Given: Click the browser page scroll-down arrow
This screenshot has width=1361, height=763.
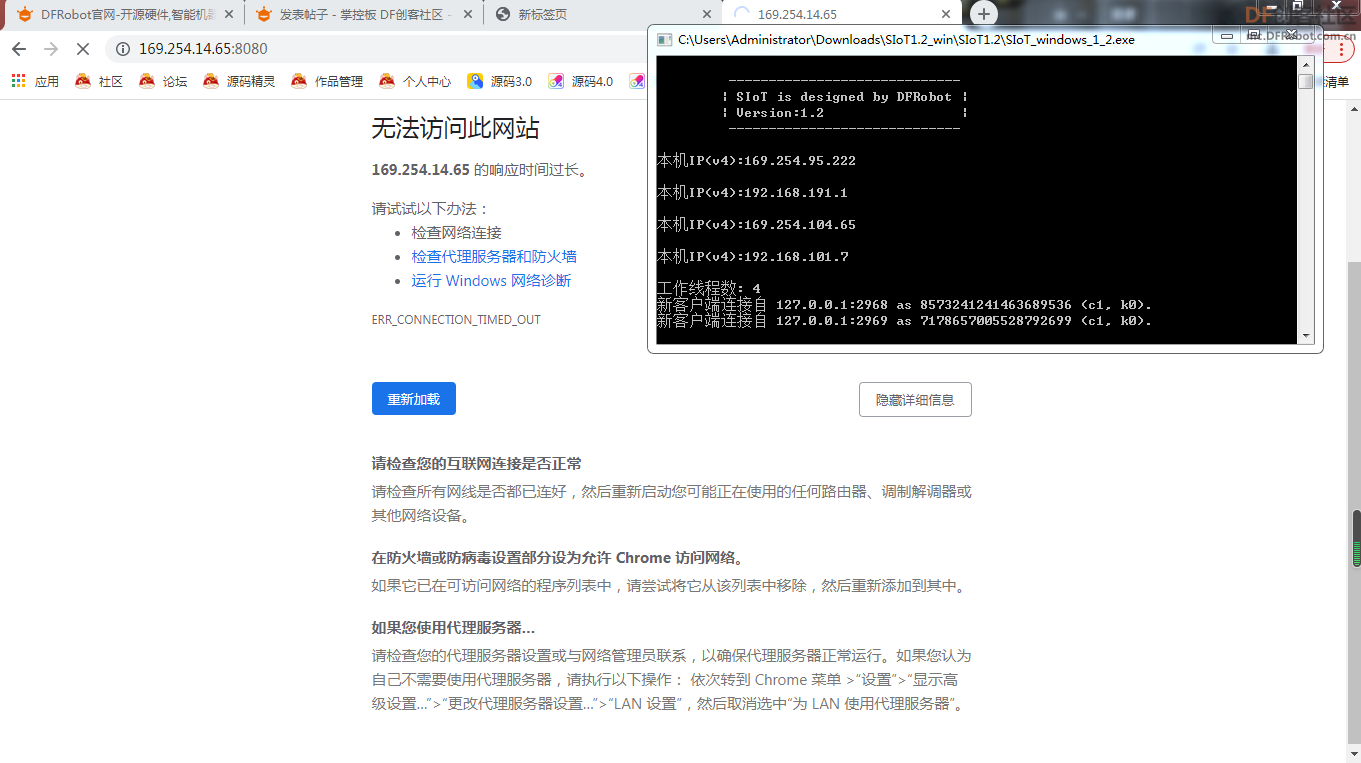Looking at the screenshot, I should [x=1356, y=755].
